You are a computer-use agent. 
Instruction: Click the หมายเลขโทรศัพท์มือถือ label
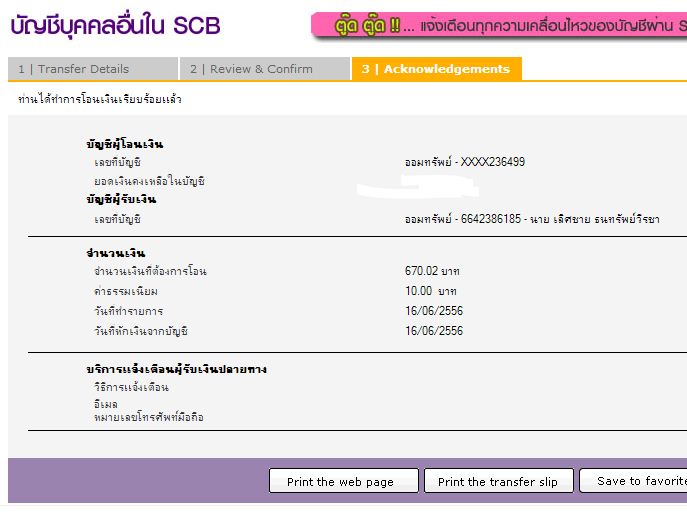[149, 417]
